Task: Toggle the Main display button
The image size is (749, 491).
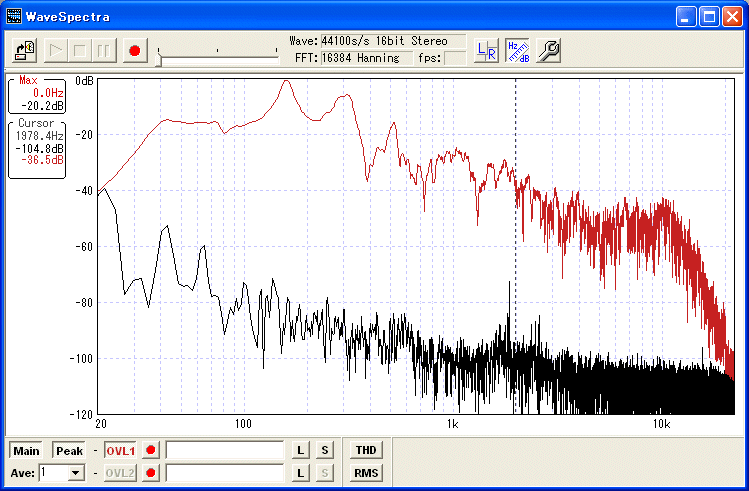Action: [27, 451]
